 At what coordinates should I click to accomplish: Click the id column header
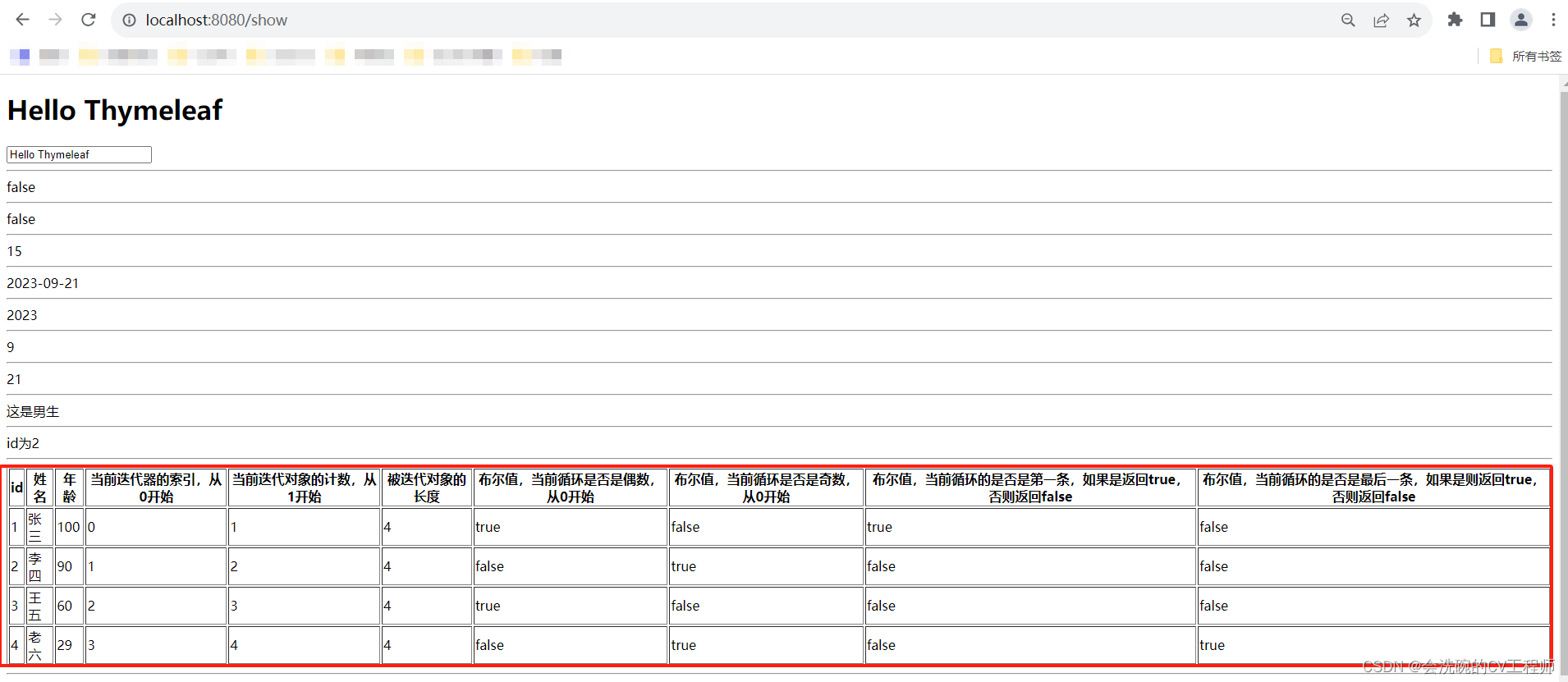point(16,487)
